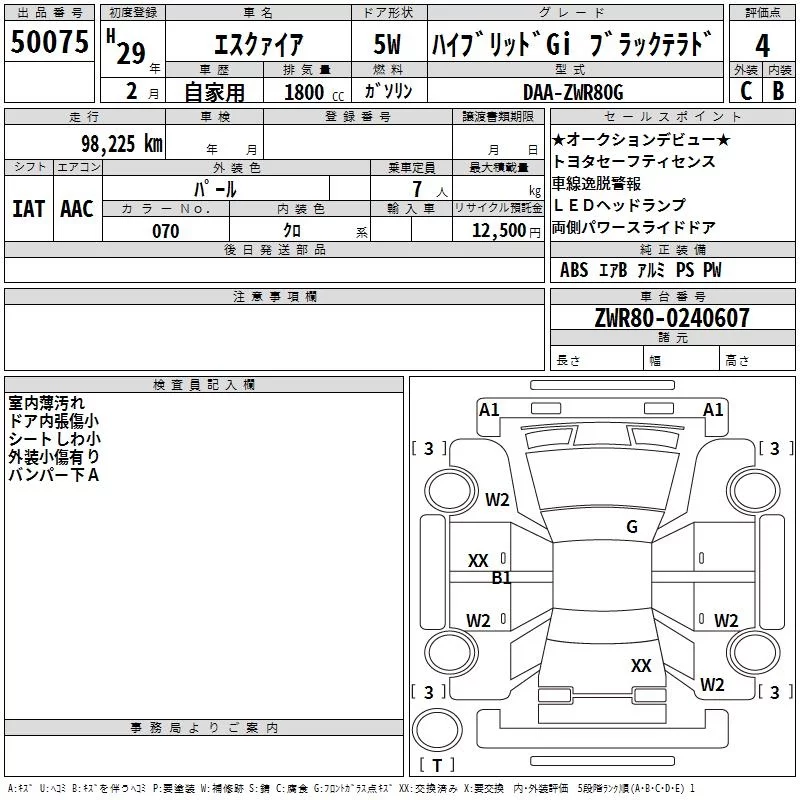Screen dimensions: 800x800
Task: Select sales point ★オークションデビュー★
Action: (641, 139)
